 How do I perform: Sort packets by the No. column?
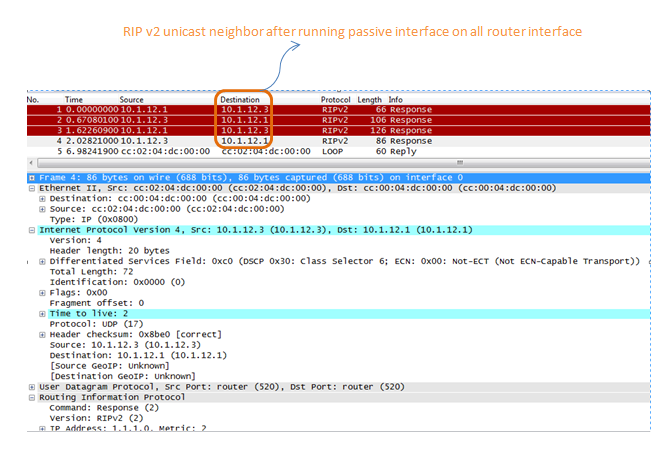point(33,100)
